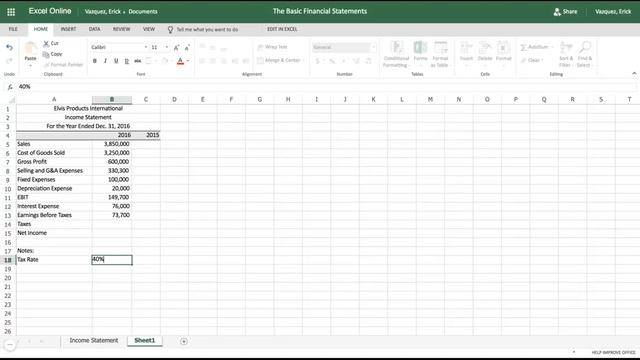Switch to the INSERT ribbon tab
The height and width of the screenshot is (360, 640).
[x=68, y=29]
